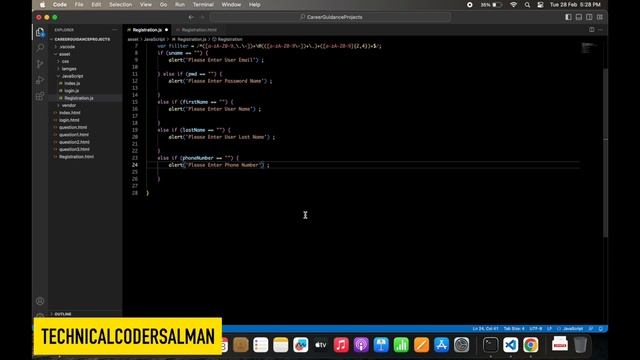Open the Explorer view in activity bar
This screenshot has height=360, width=640.
pos(40,32)
